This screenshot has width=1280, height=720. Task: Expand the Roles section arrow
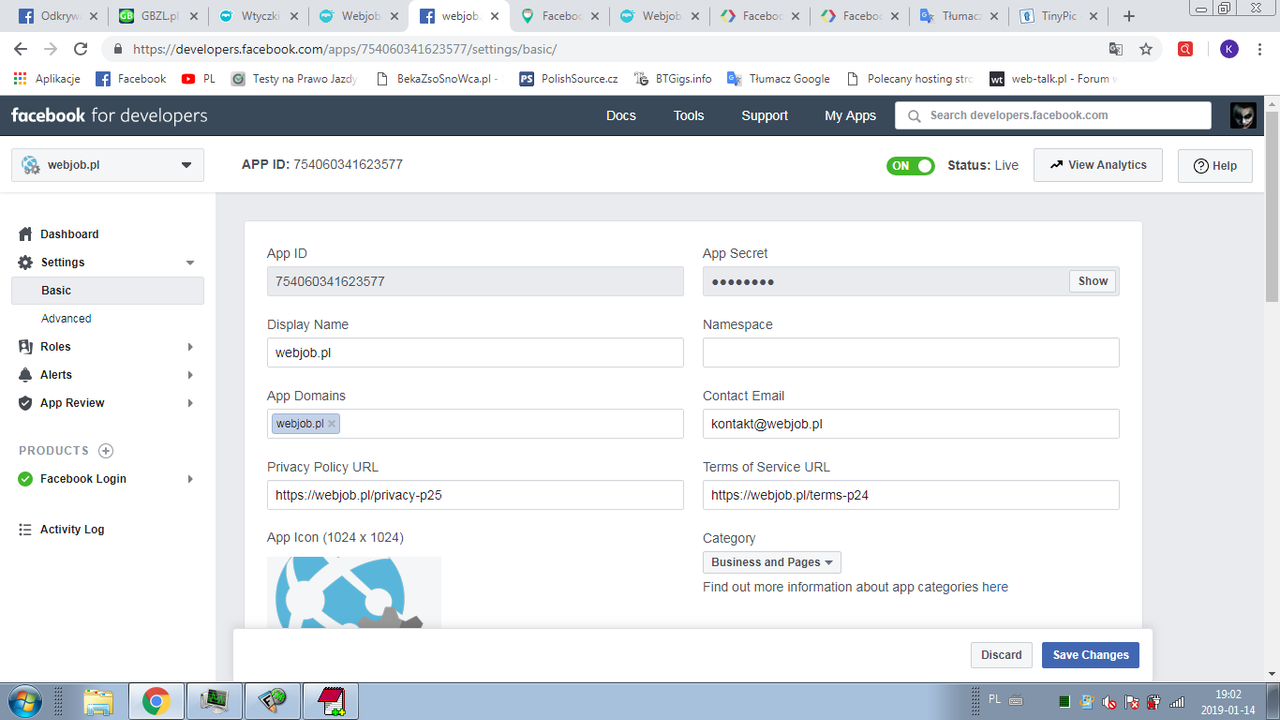pos(190,347)
